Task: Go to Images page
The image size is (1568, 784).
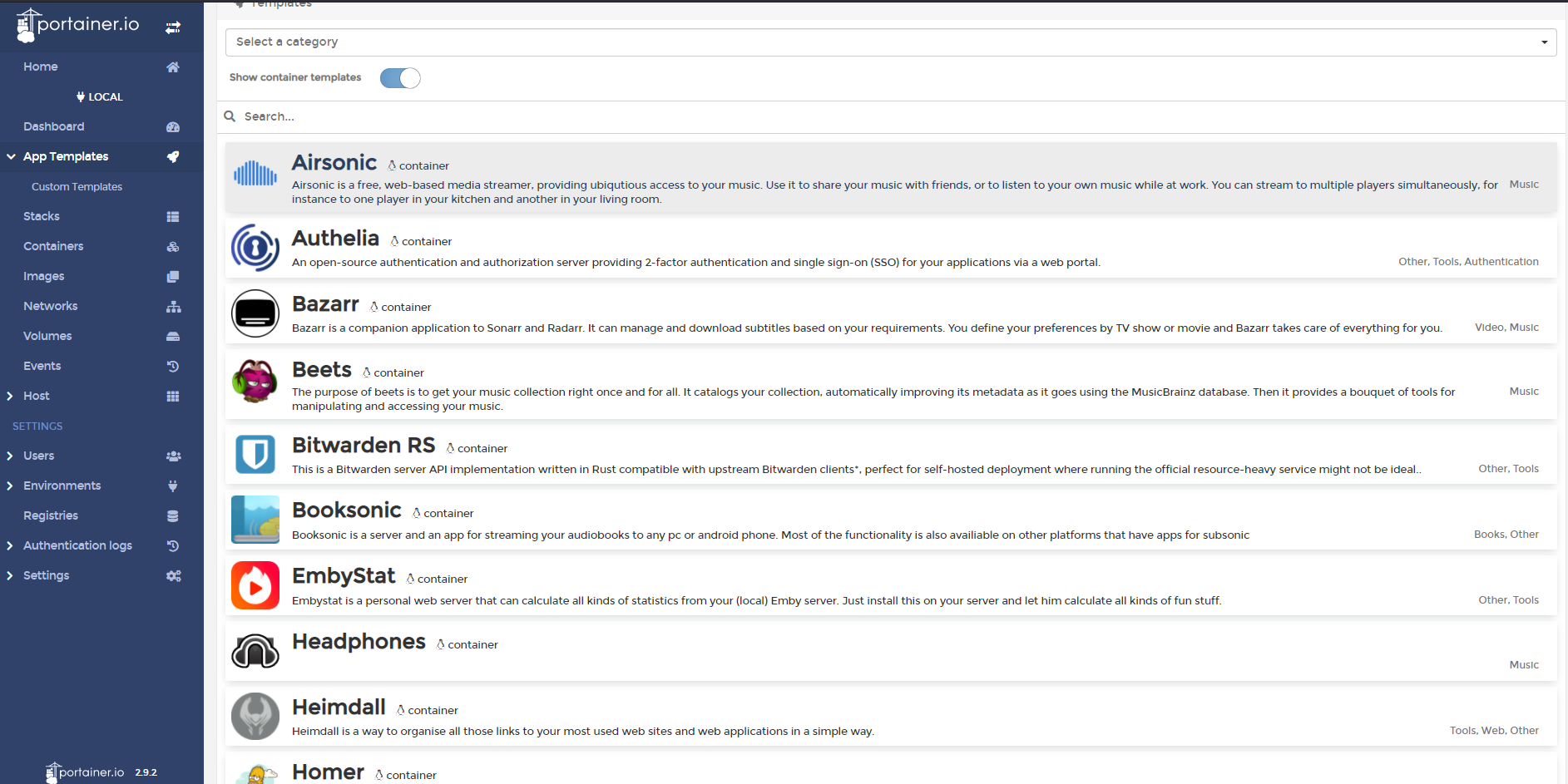Action: tap(44, 276)
